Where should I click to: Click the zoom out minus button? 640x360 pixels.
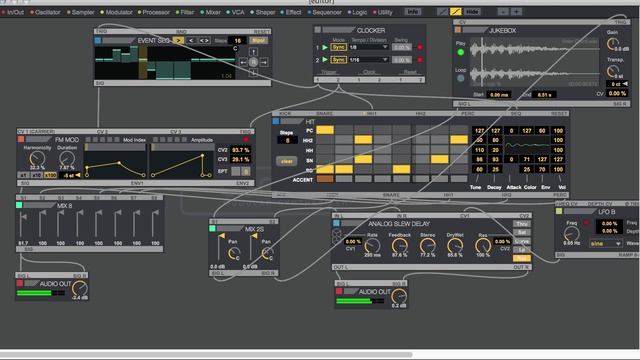tap(502, 11)
